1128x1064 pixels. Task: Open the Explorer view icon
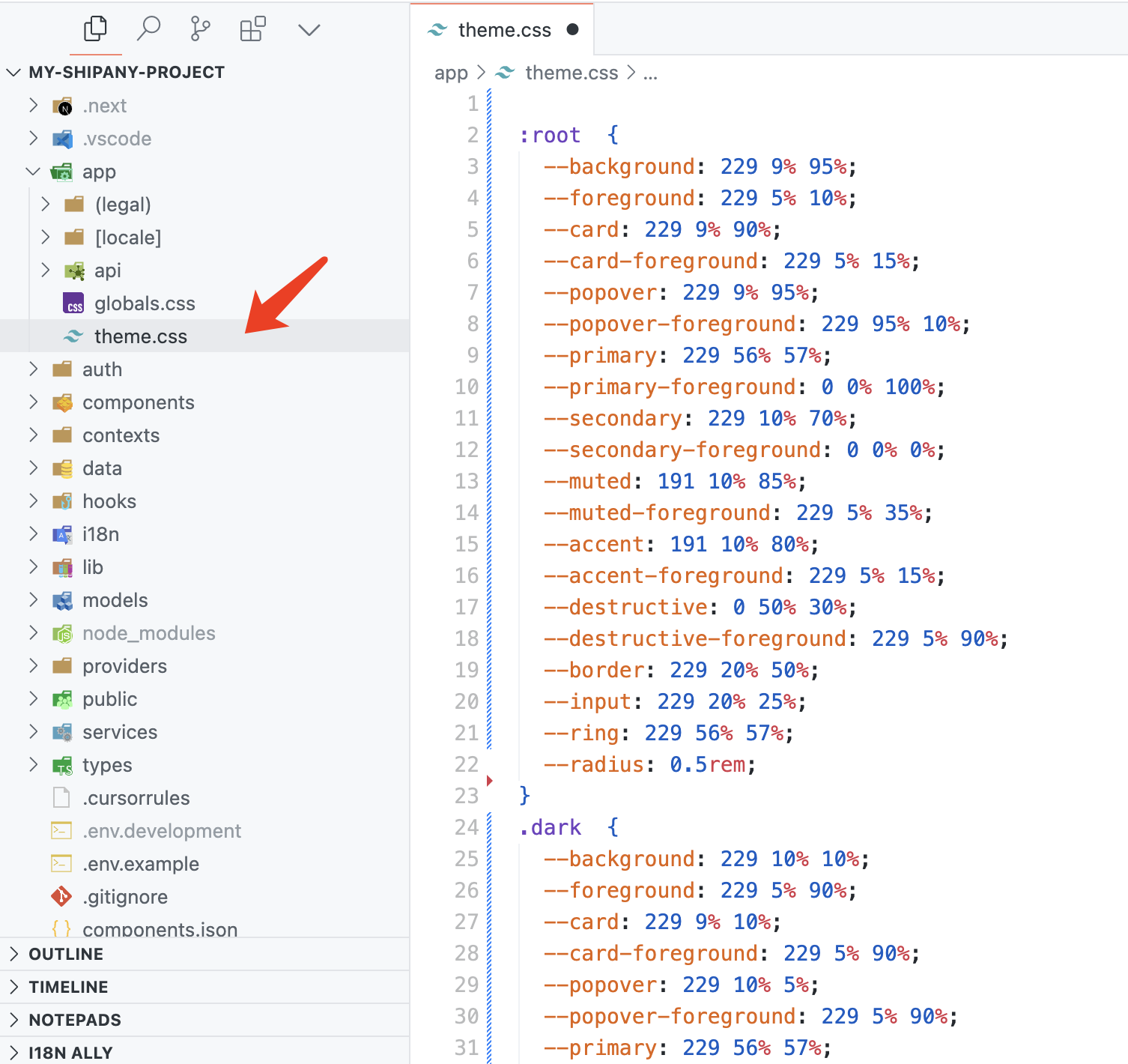[95, 29]
